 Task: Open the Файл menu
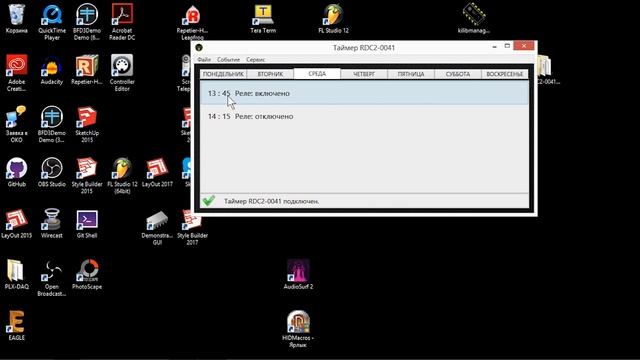(204, 60)
